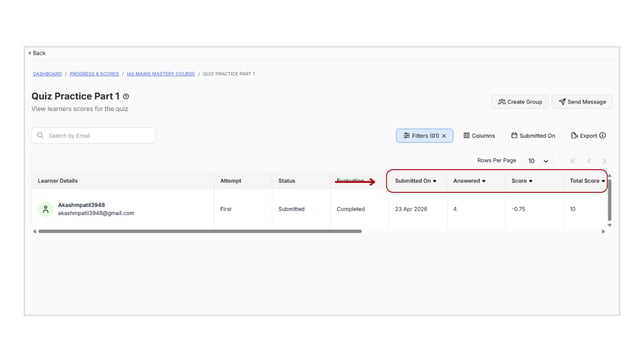This screenshot has height=362, width=644.
Task: Sort by Submitted On column header
Action: pyautogui.click(x=415, y=181)
